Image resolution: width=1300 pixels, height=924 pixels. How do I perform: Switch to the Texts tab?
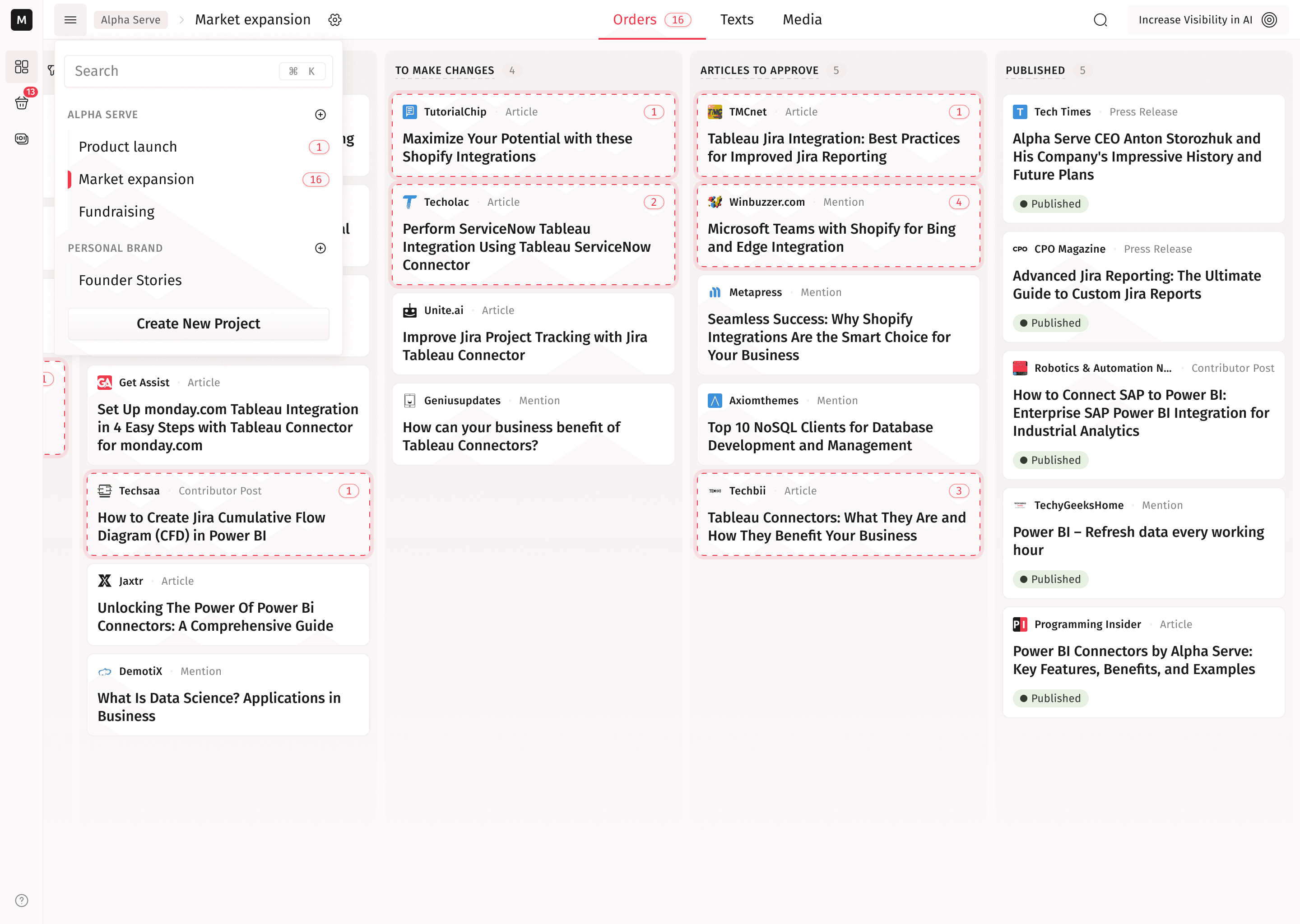point(737,19)
